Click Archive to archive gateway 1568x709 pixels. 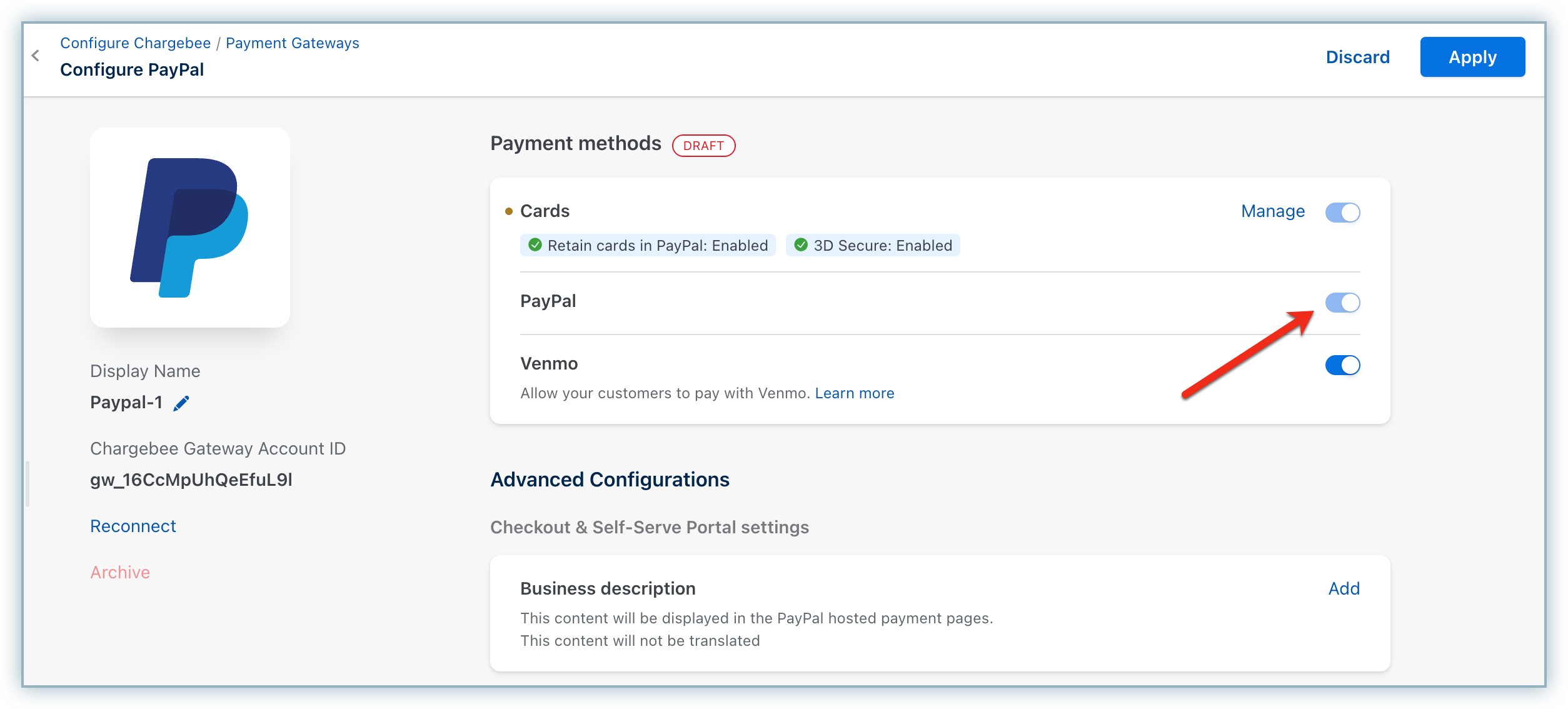pos(120,573)
